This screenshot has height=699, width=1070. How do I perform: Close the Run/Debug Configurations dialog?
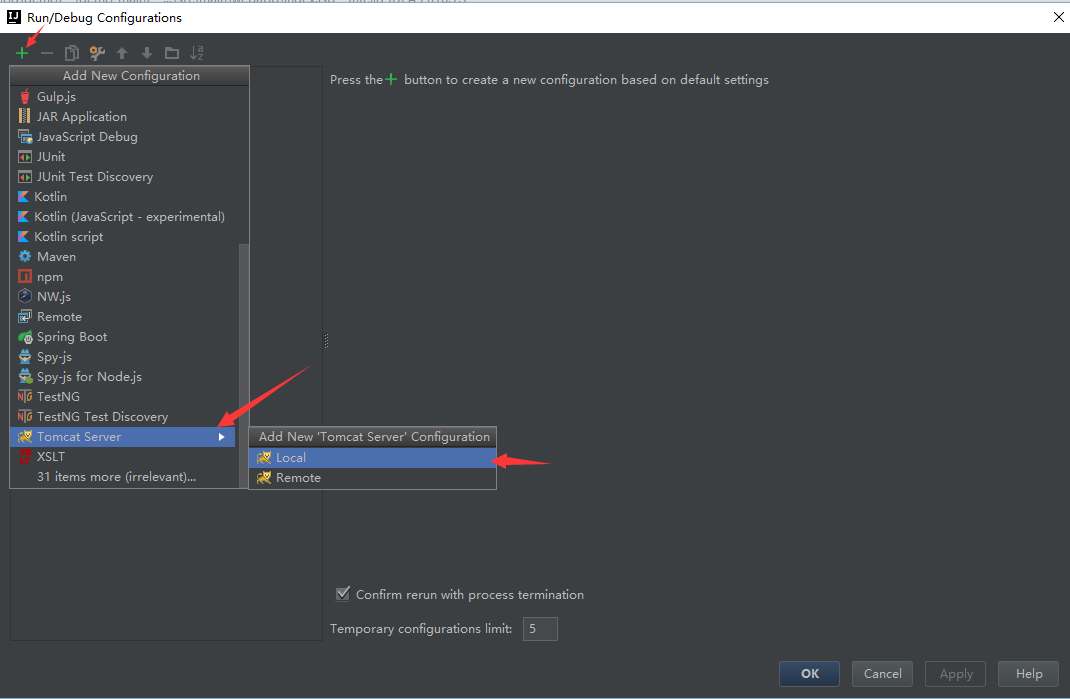(1058, 17)
